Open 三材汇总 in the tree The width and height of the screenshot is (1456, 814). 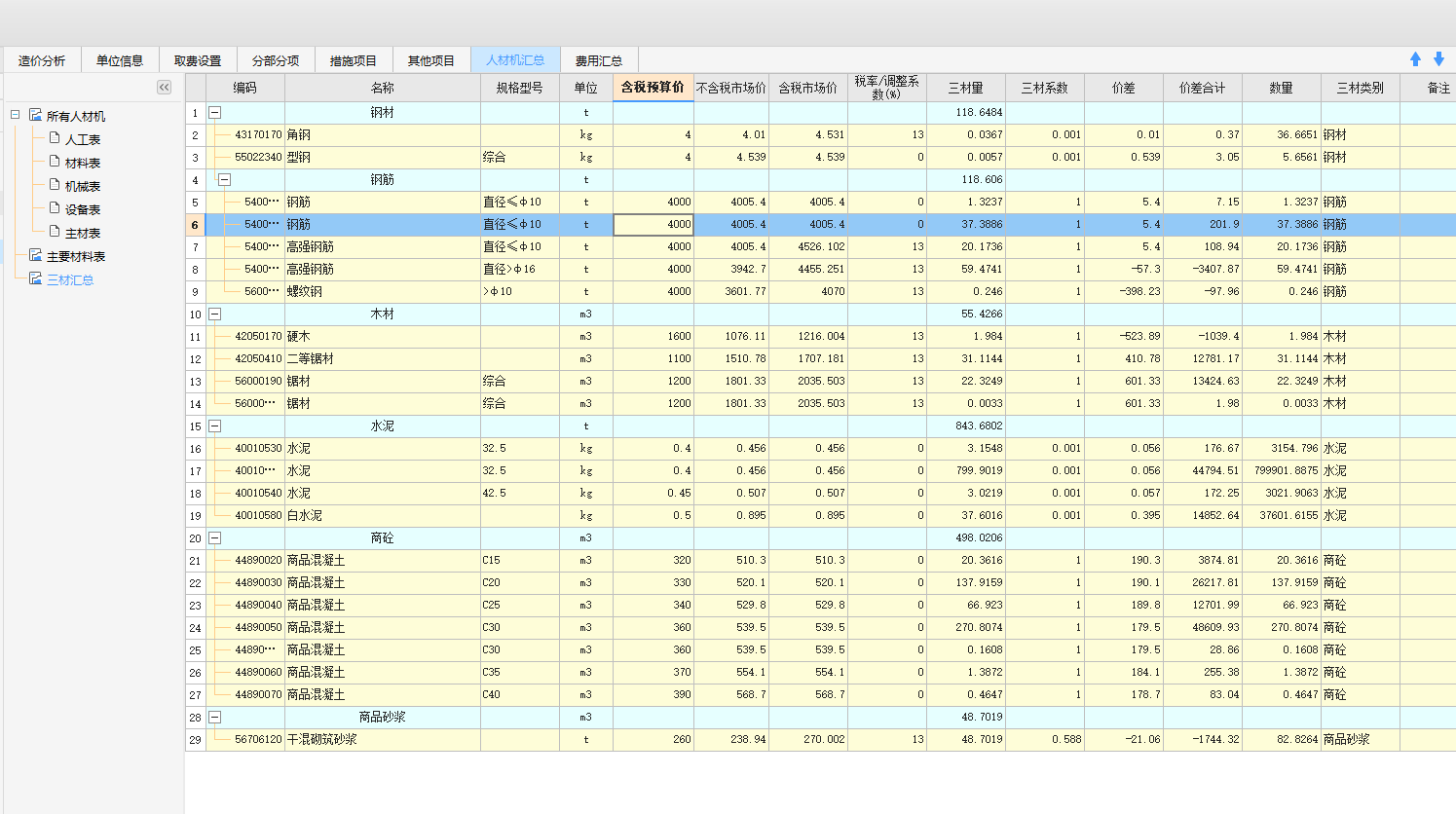tap(70, 279)
